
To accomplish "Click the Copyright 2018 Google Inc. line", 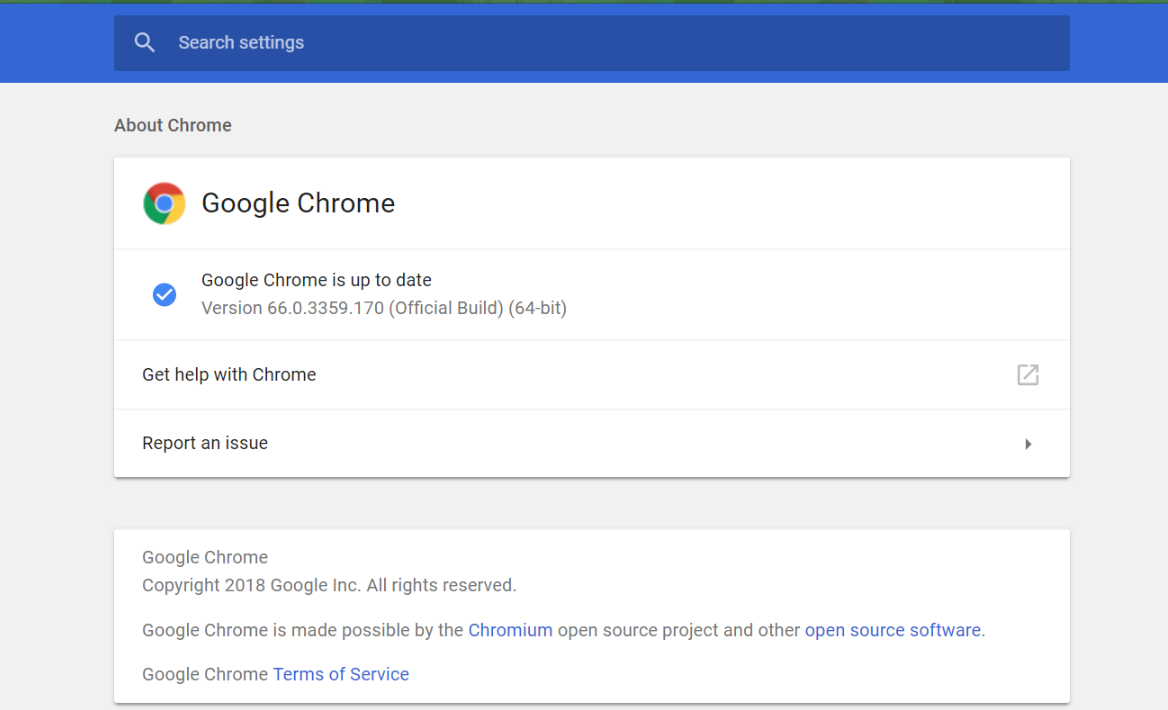I will [x=329, y=586].
